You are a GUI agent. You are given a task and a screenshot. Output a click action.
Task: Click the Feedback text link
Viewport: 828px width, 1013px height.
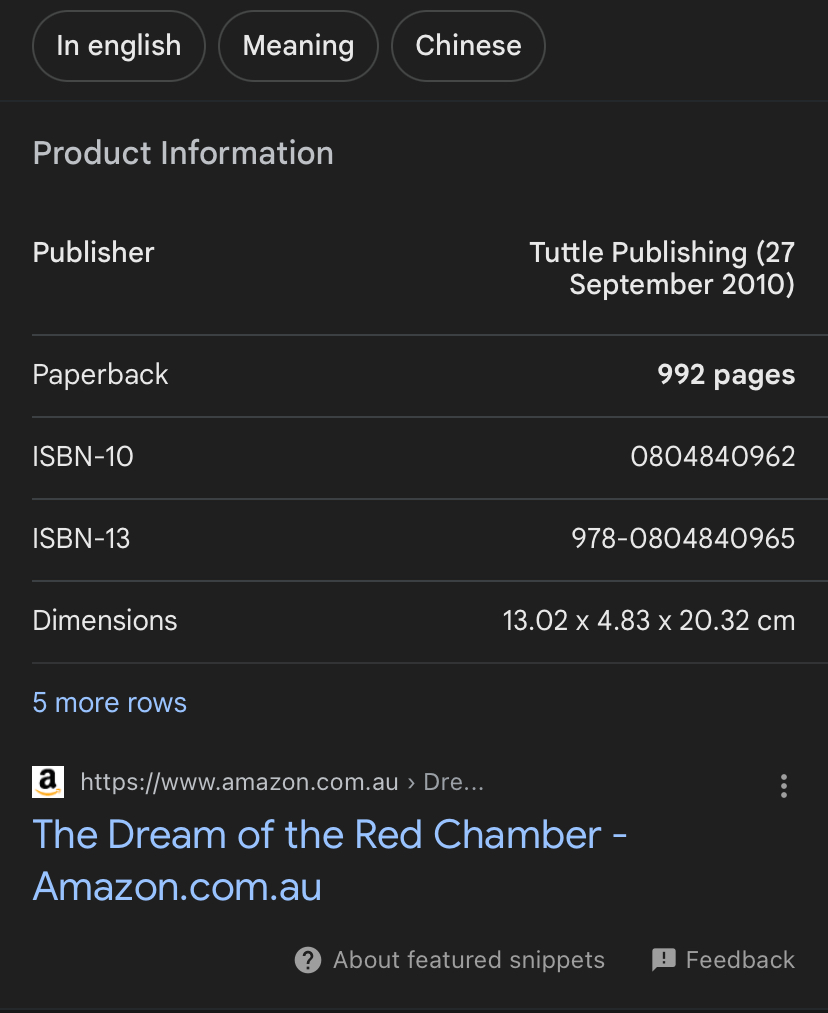click(x=740, y=960)
